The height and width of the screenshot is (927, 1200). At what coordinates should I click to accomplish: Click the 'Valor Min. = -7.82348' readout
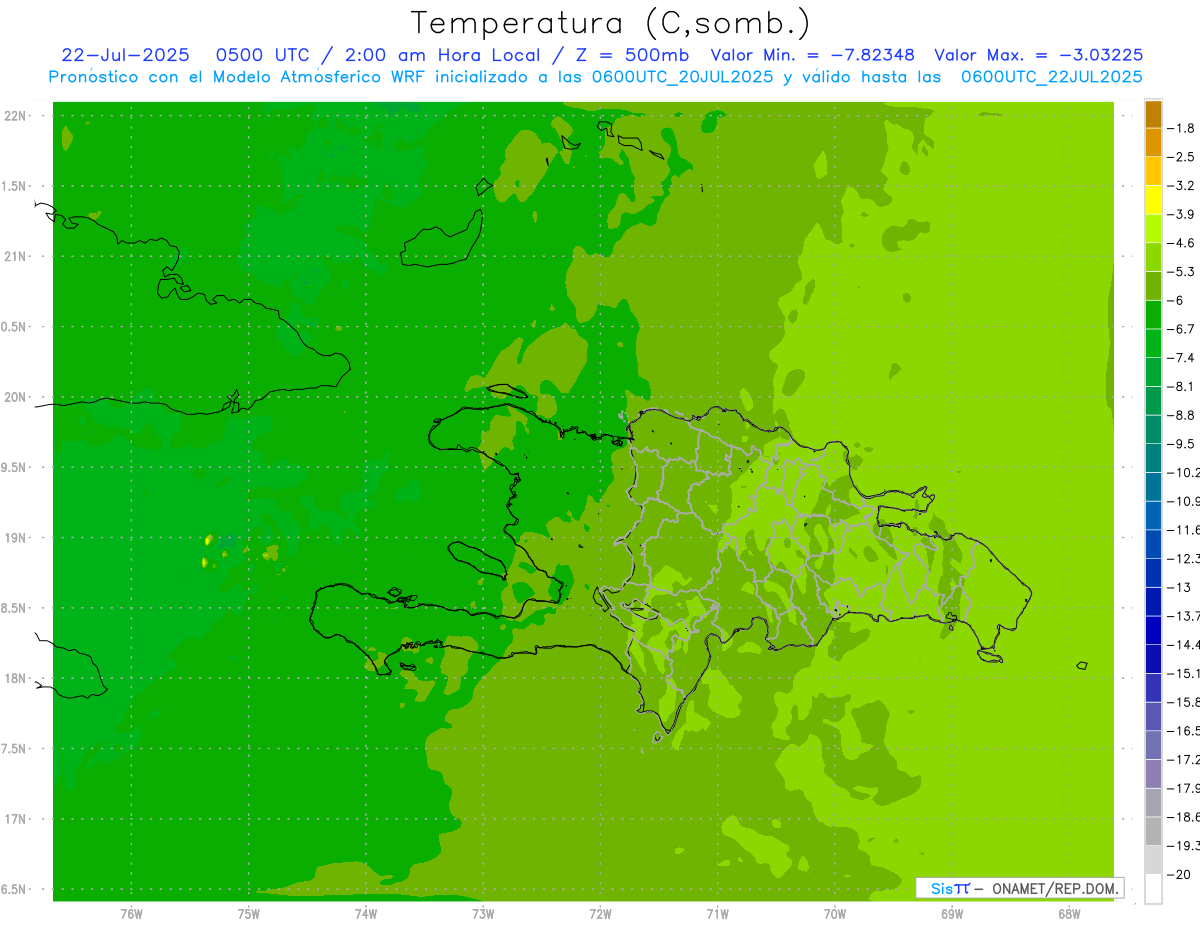pos(815,55)
